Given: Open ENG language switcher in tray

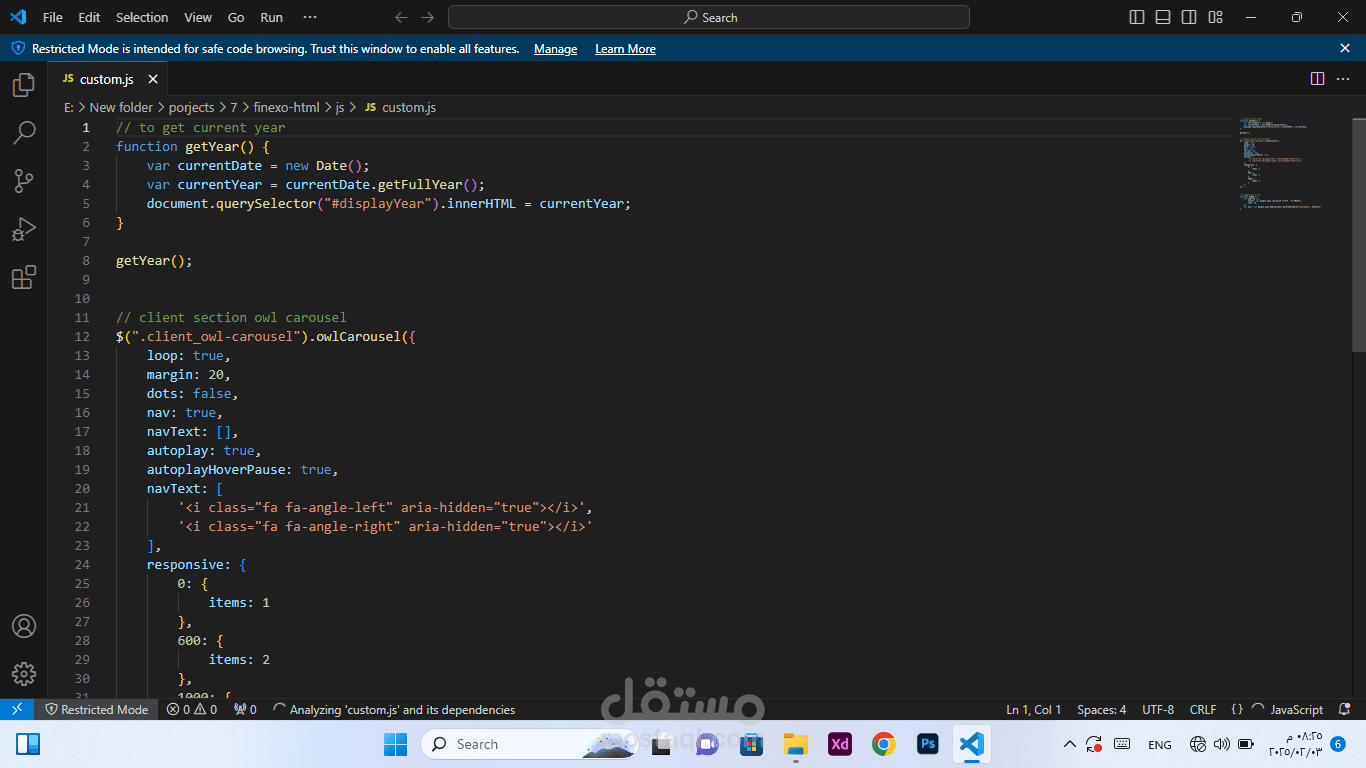Looking at the screenshot, I should [1160, 744].
